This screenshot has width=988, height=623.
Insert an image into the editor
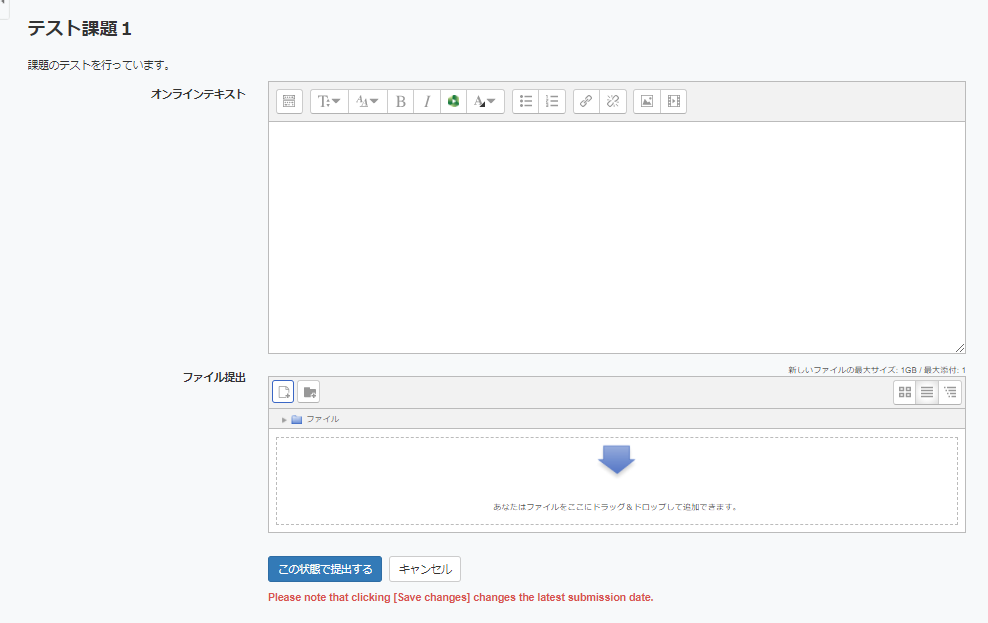click(647, 101)
